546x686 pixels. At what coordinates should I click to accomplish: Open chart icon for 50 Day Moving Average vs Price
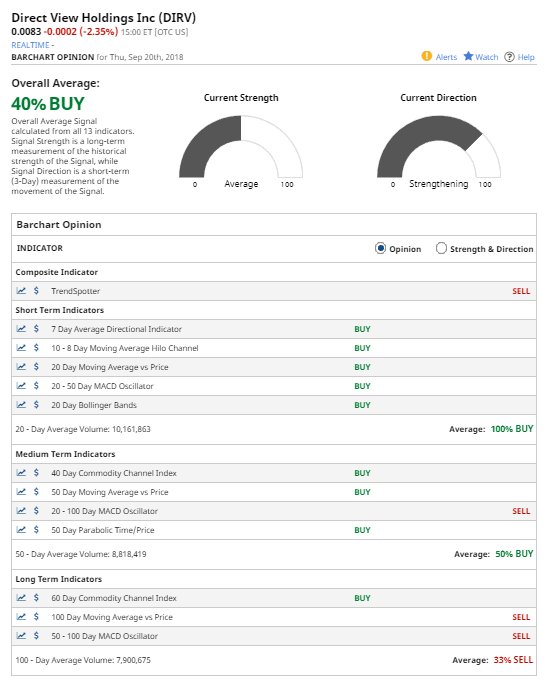click(21, 492)
